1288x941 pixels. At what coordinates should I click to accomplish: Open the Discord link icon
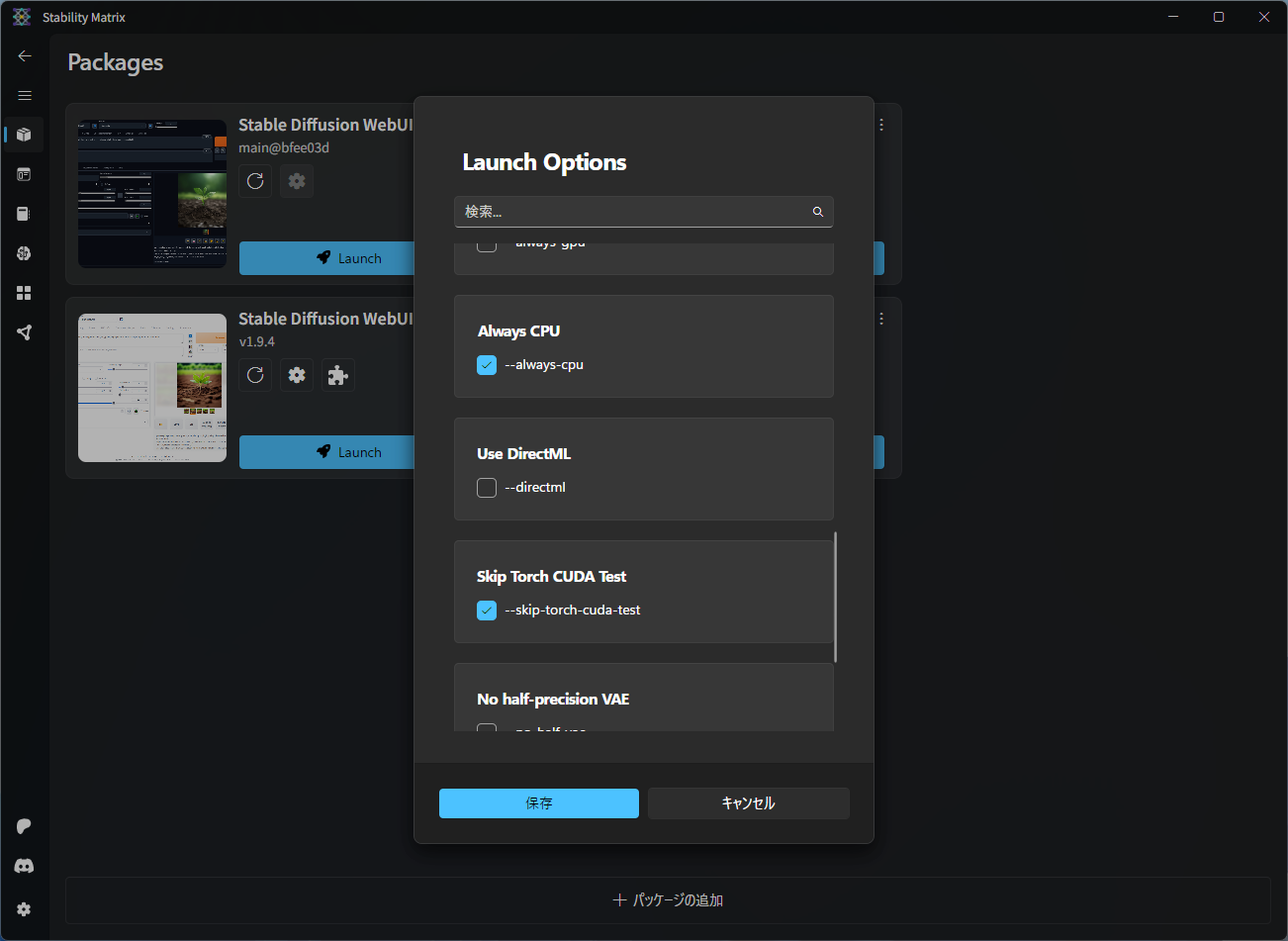pos(25,866)
